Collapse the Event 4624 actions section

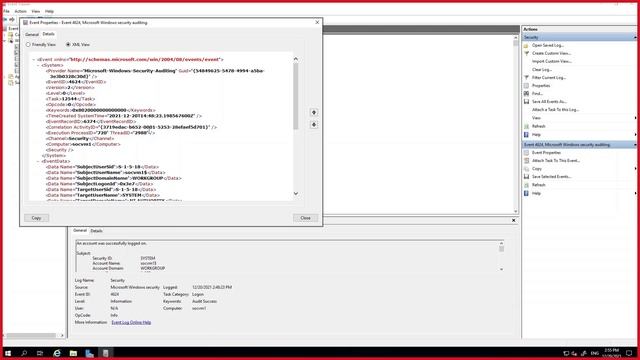tap(635, 145)
